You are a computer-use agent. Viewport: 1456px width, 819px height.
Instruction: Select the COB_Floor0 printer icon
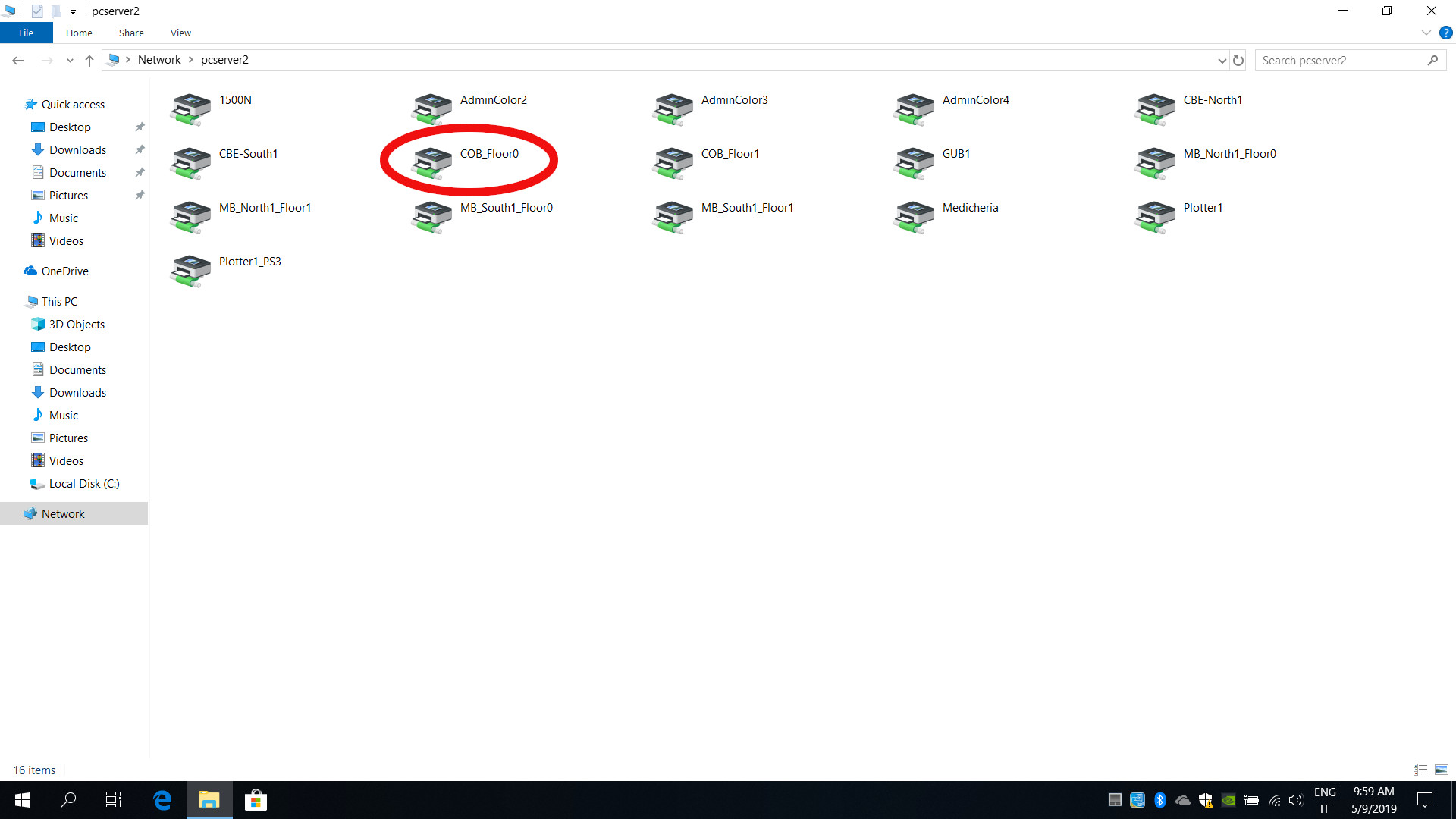click(432, 162)
